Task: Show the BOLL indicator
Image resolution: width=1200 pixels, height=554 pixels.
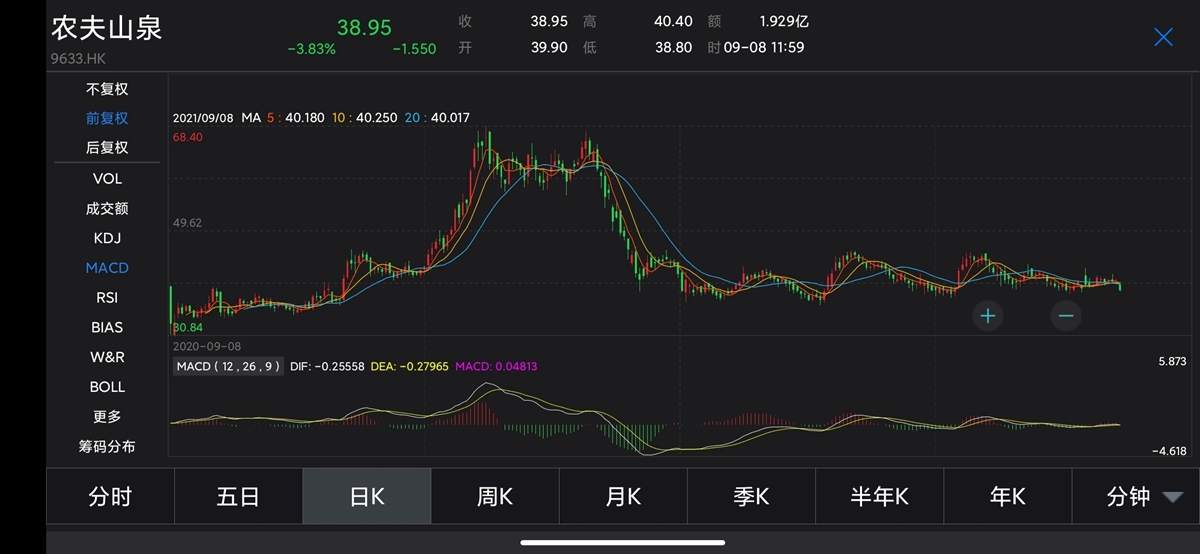Action: (107, 386)
